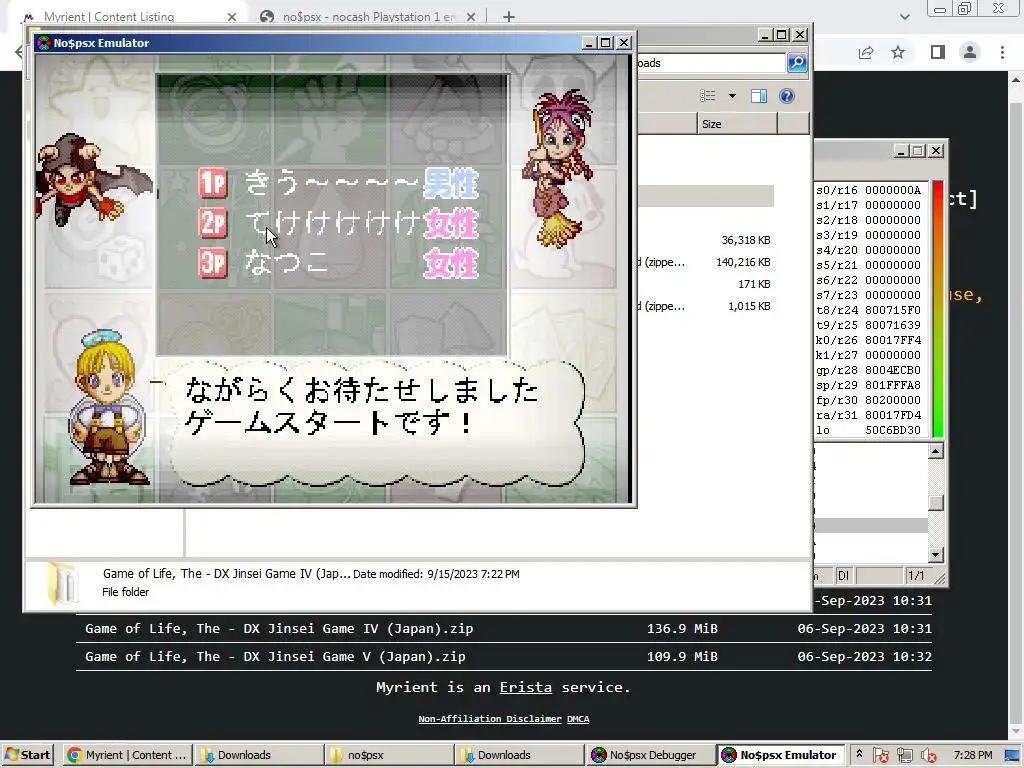Click the Erista link
This screenshot has width=1024, height=768.
click(x=525, y=687)
